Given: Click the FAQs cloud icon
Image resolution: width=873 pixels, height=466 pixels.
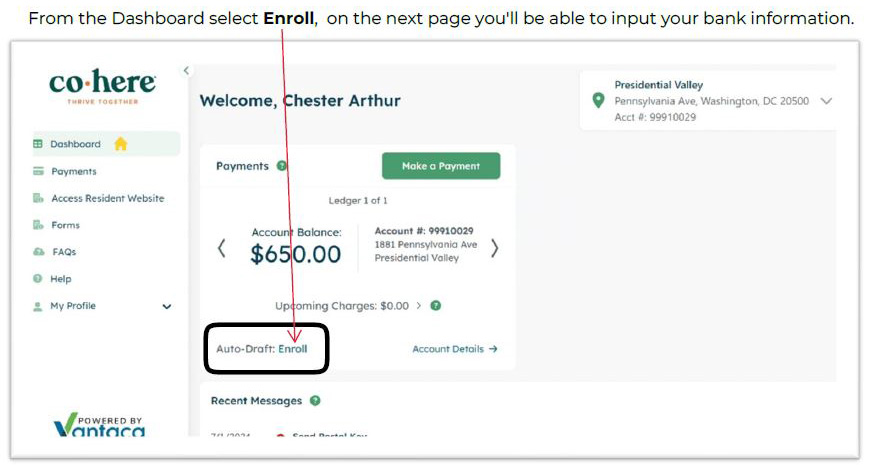Looking at the screenshot, I should click(38, 252).
